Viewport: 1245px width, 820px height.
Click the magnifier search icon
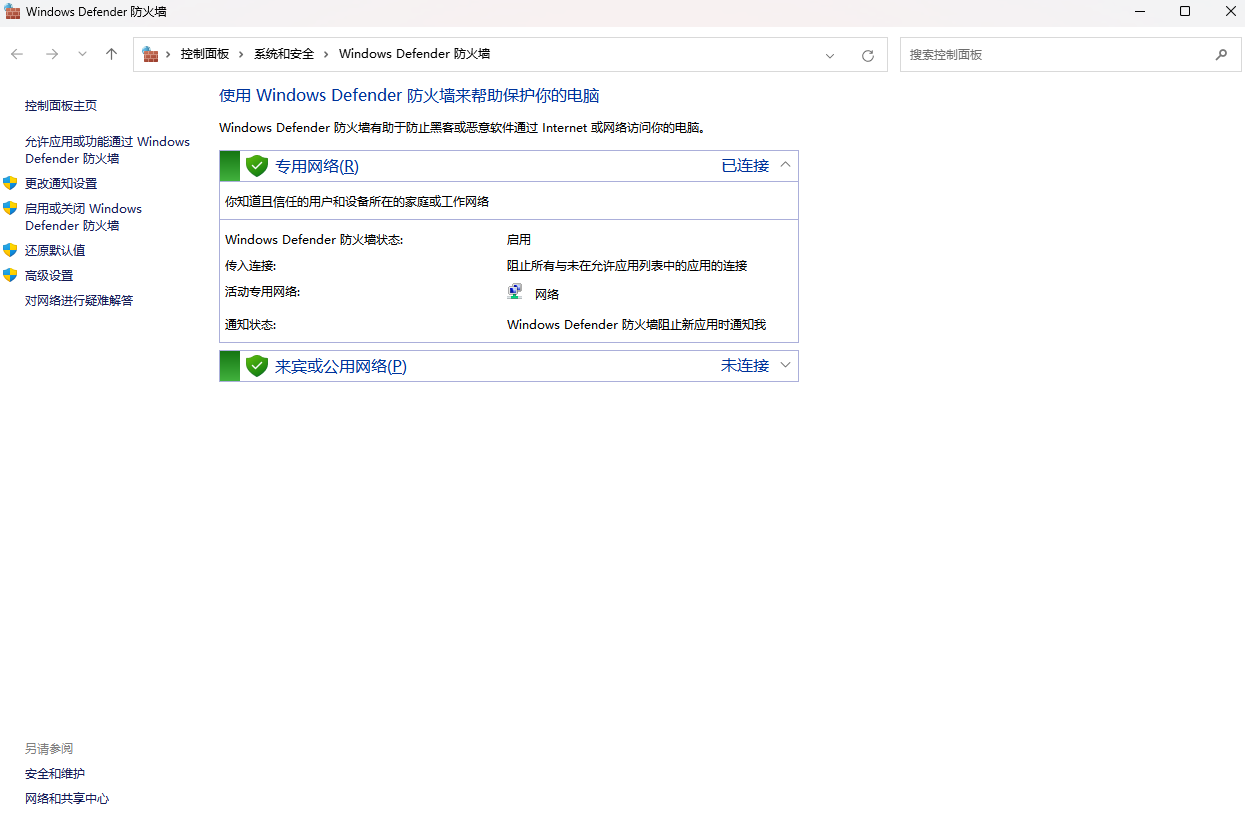[1221, 55]
